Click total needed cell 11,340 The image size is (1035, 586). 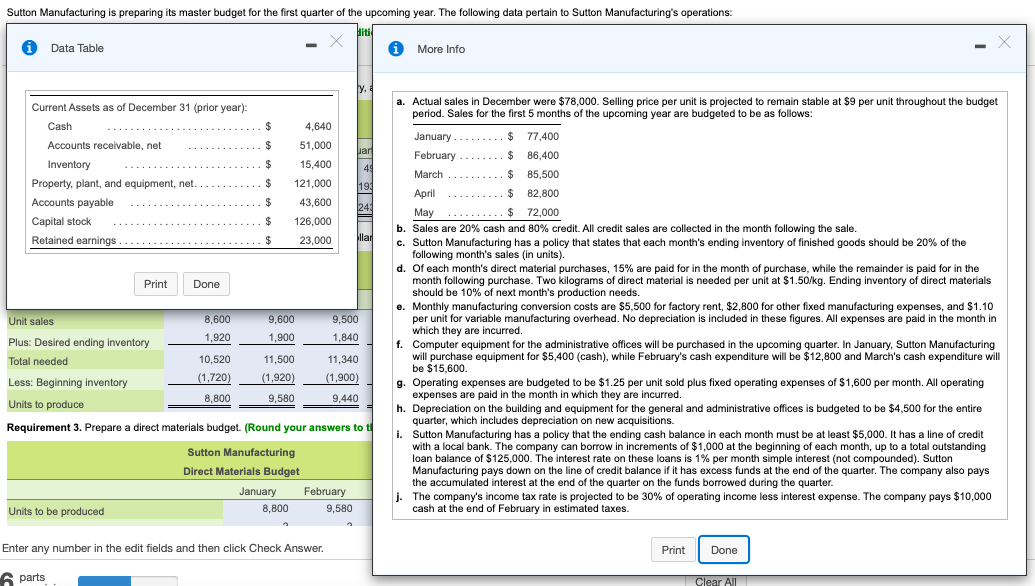point(343,360)
